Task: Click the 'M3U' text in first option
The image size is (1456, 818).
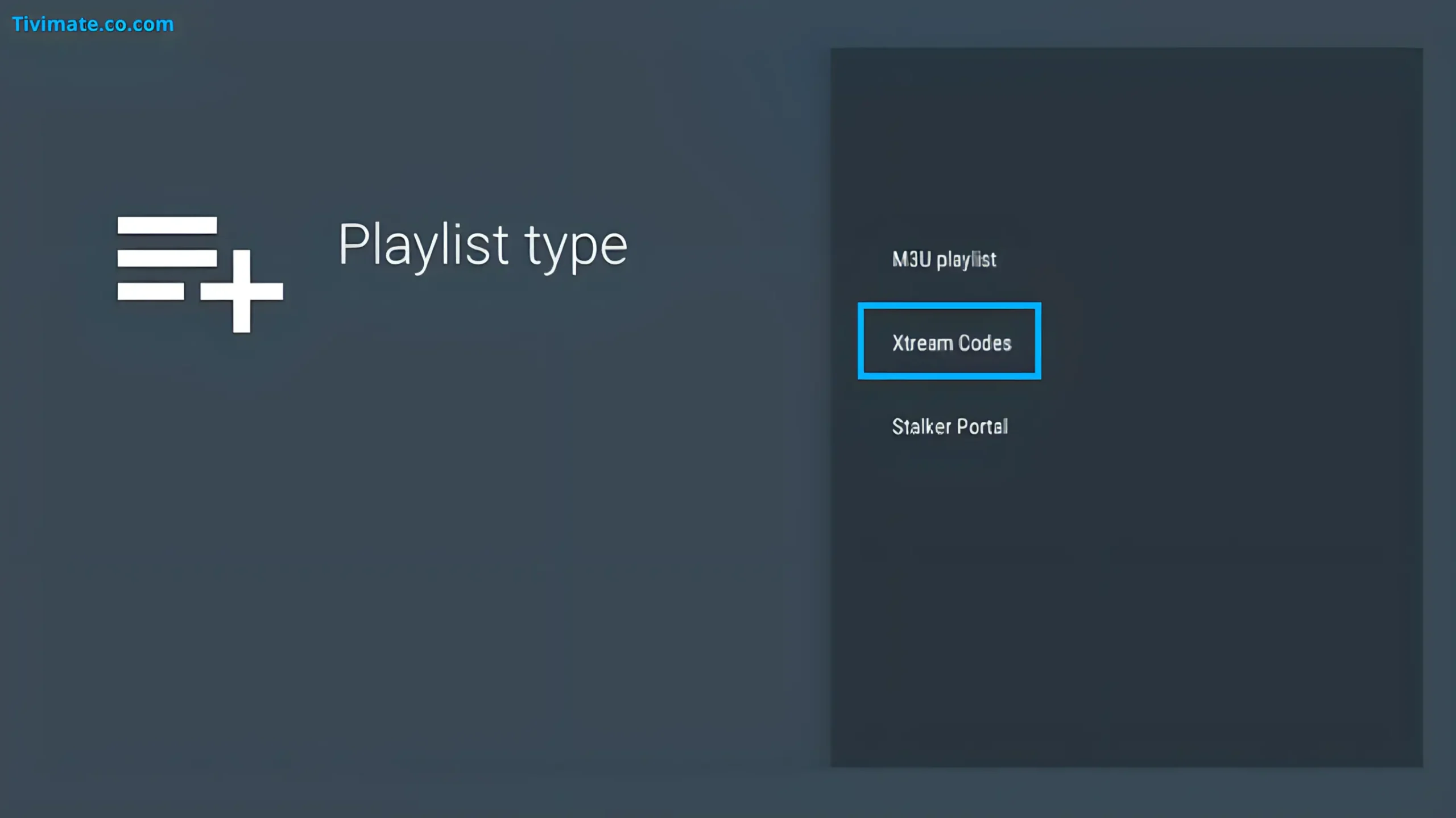Action: pos(911,260)
